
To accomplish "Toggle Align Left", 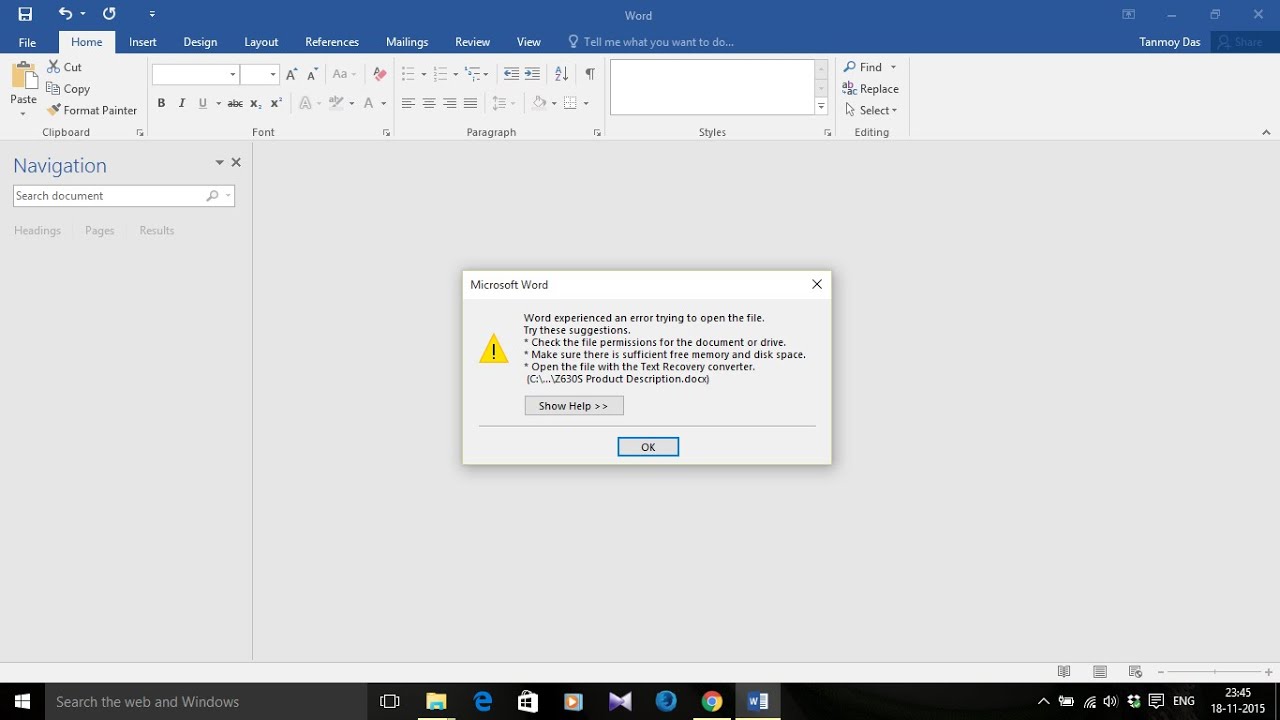I will pos(408,103).
